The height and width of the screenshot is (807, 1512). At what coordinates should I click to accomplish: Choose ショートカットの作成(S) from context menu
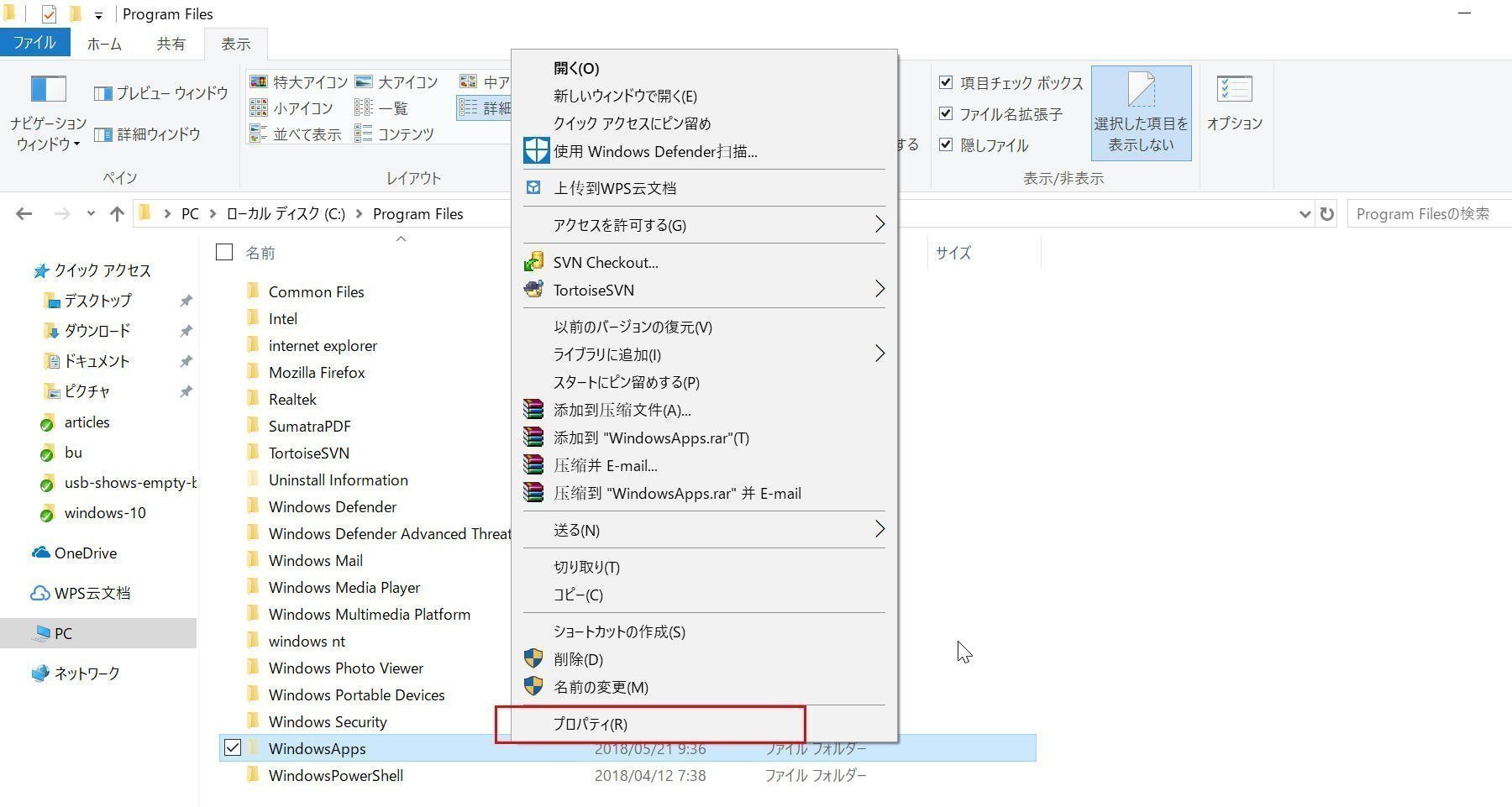pos(704,631)
